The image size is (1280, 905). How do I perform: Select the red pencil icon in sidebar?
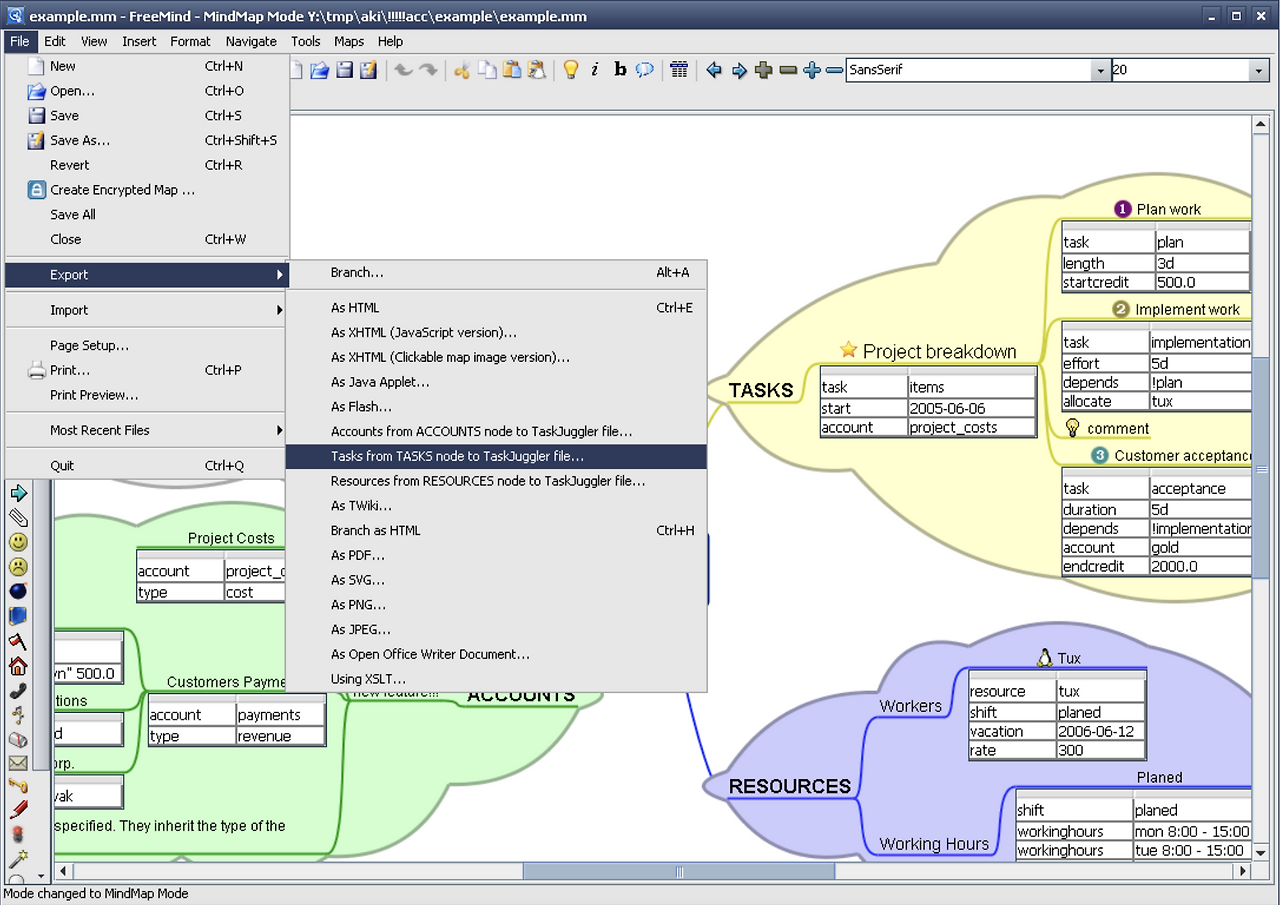pos(18,810)
